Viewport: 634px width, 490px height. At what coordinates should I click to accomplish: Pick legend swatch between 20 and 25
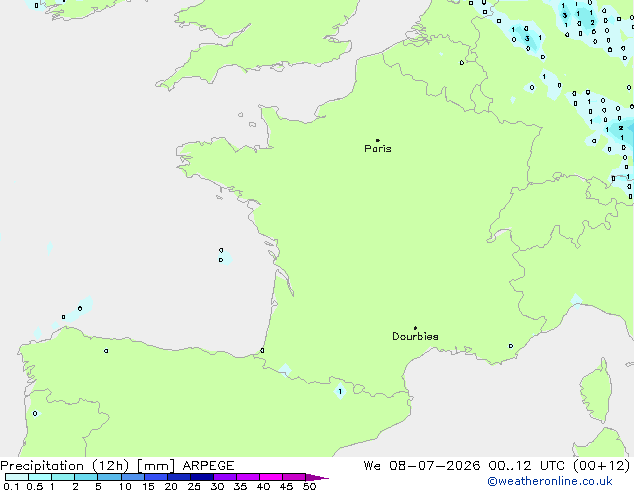179,477
